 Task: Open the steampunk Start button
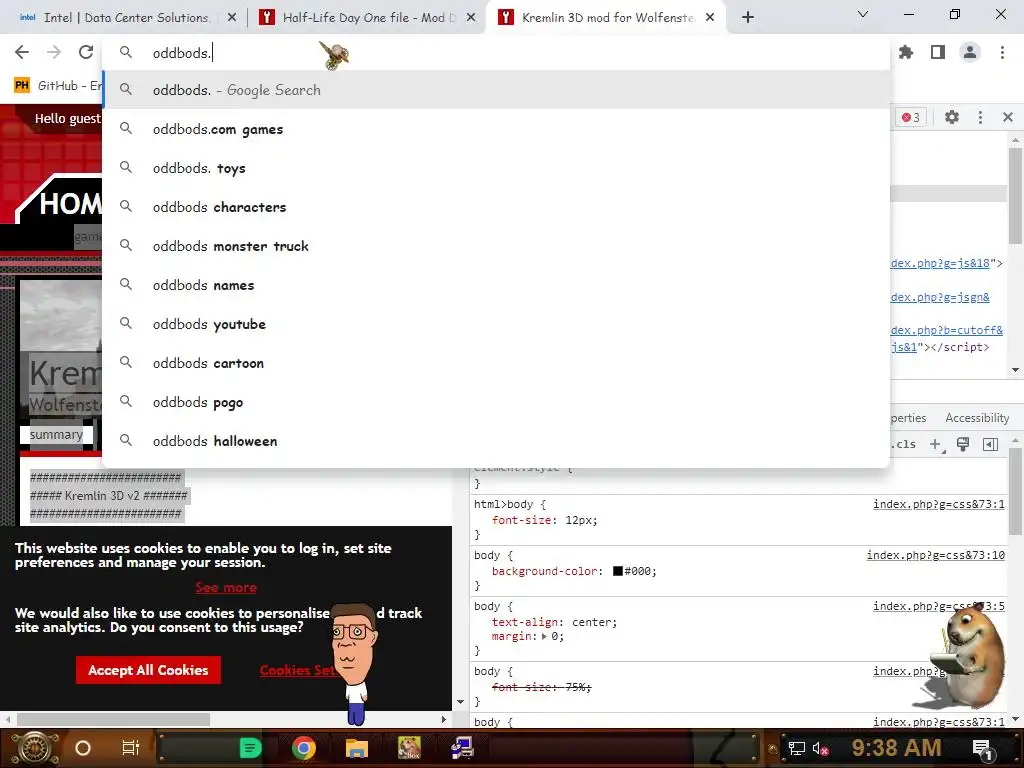[x=35, y=748]
